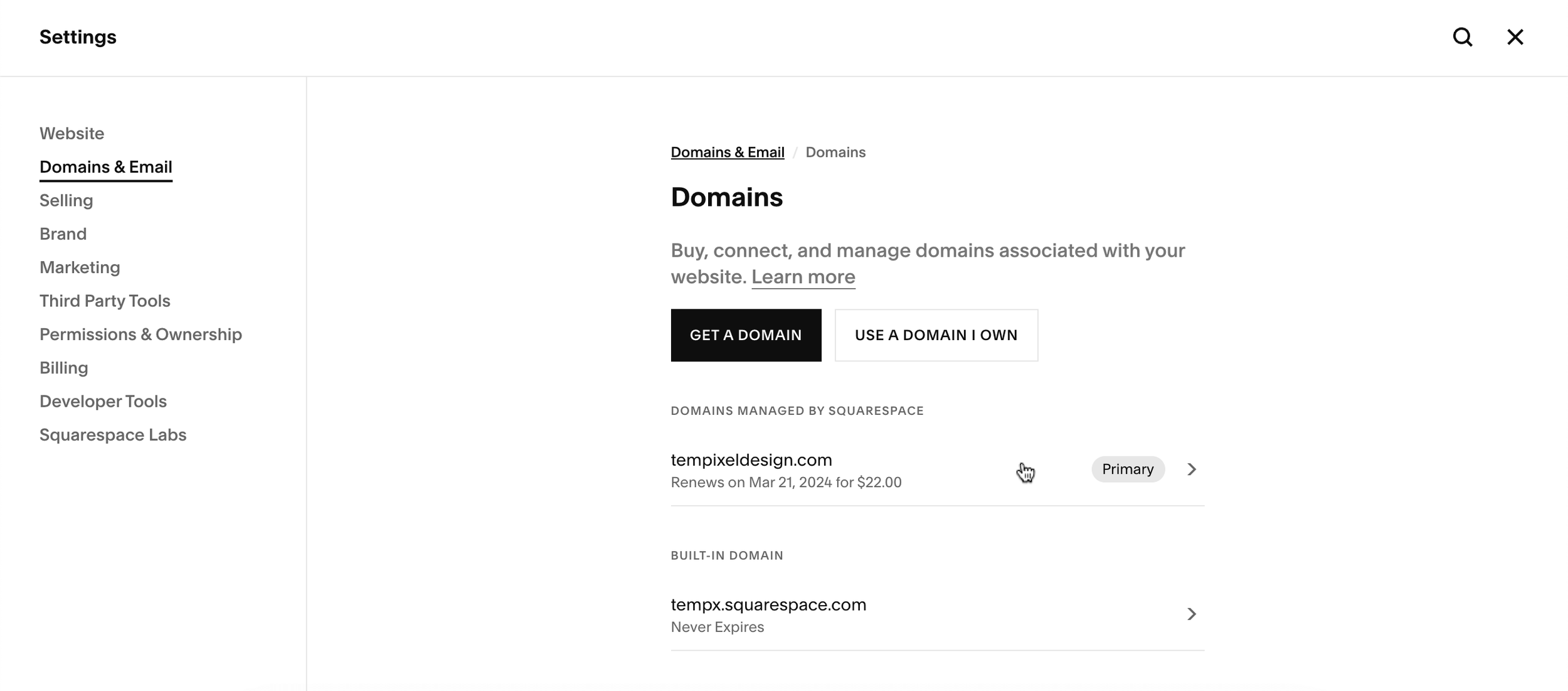Close the Settings panel with X icon
The height and width of the screenshot is (691, 1568).
1515,37
